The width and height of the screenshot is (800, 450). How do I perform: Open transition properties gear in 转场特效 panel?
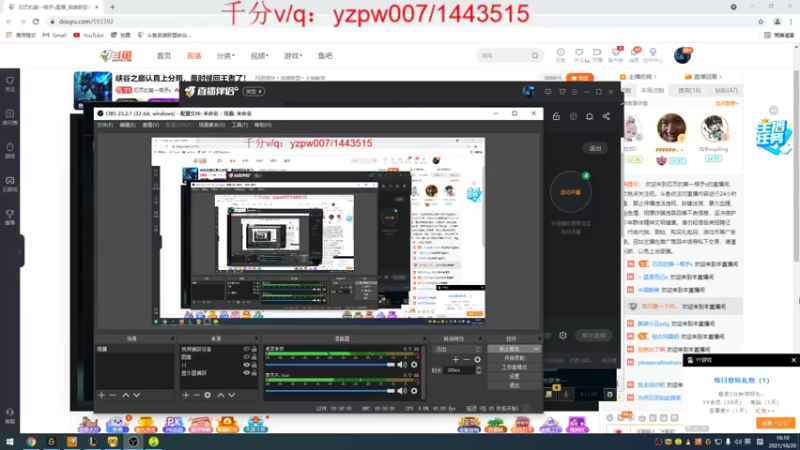[x=478, y=360]
